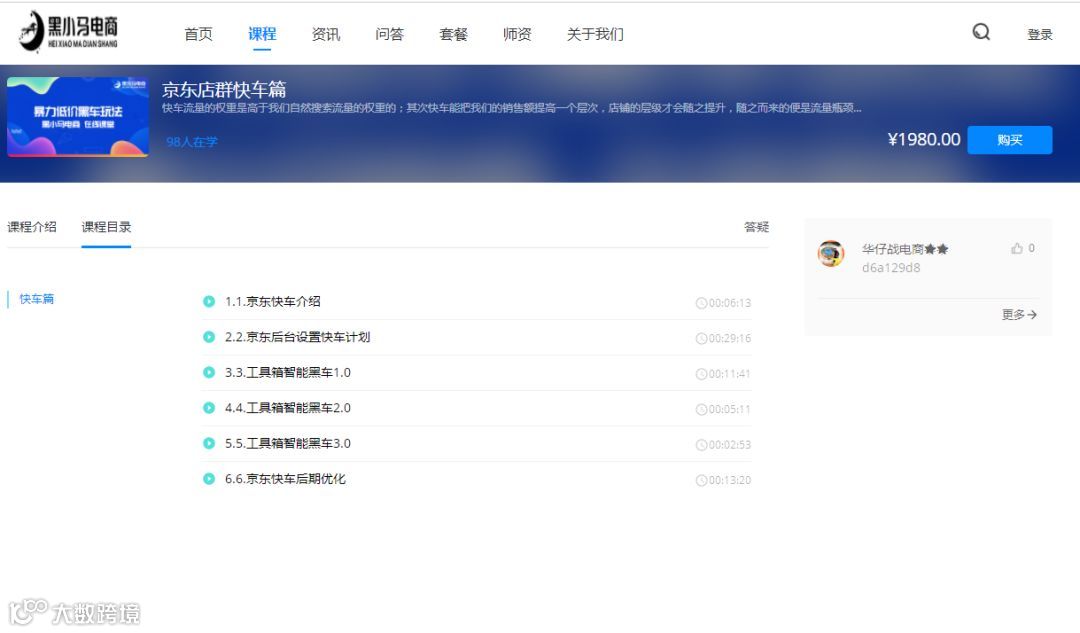Click the duration 00:05:11

point(729,409)
